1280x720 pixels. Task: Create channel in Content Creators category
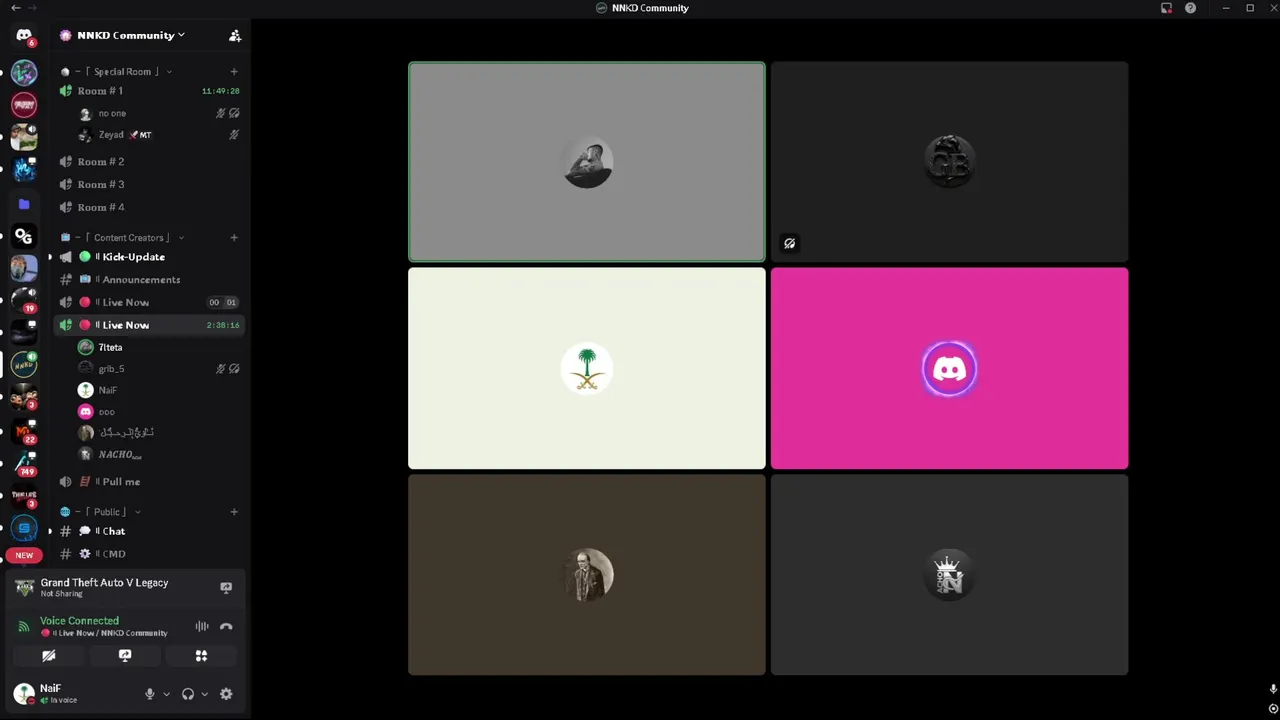234,238
